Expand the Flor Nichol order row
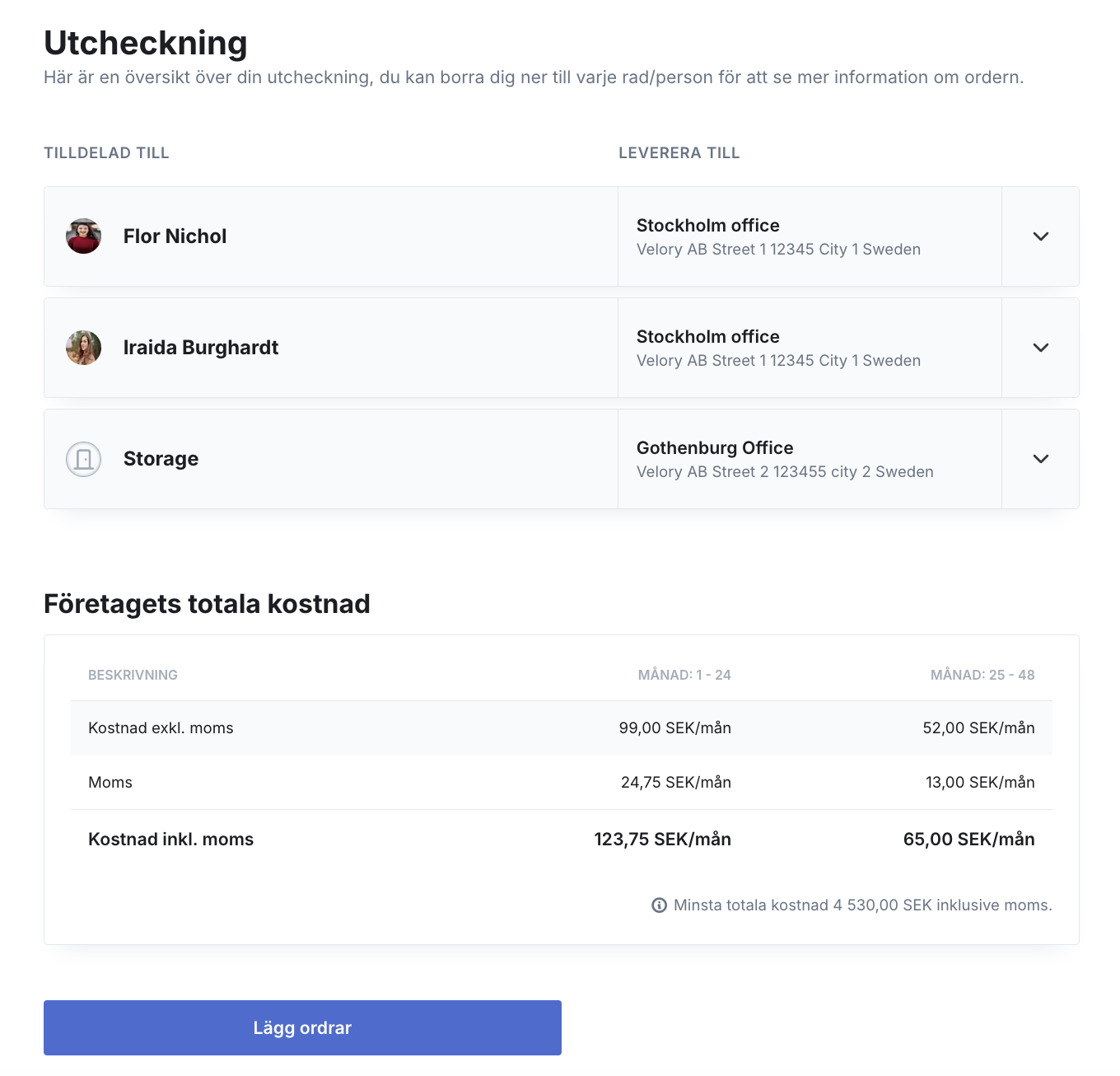Image resolution: width=1120 pixels, height=1076 pixels. pyautogui.click(x=1041, y=236)
